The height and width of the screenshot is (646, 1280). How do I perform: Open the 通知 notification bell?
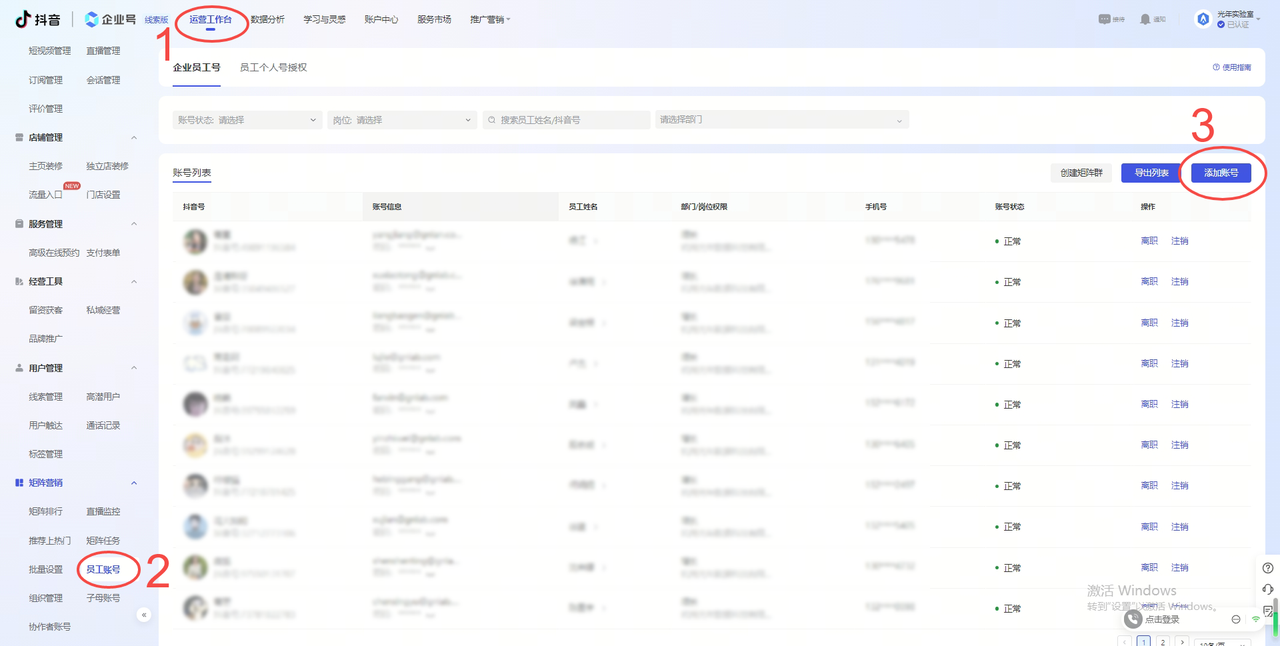(1145, 19)
